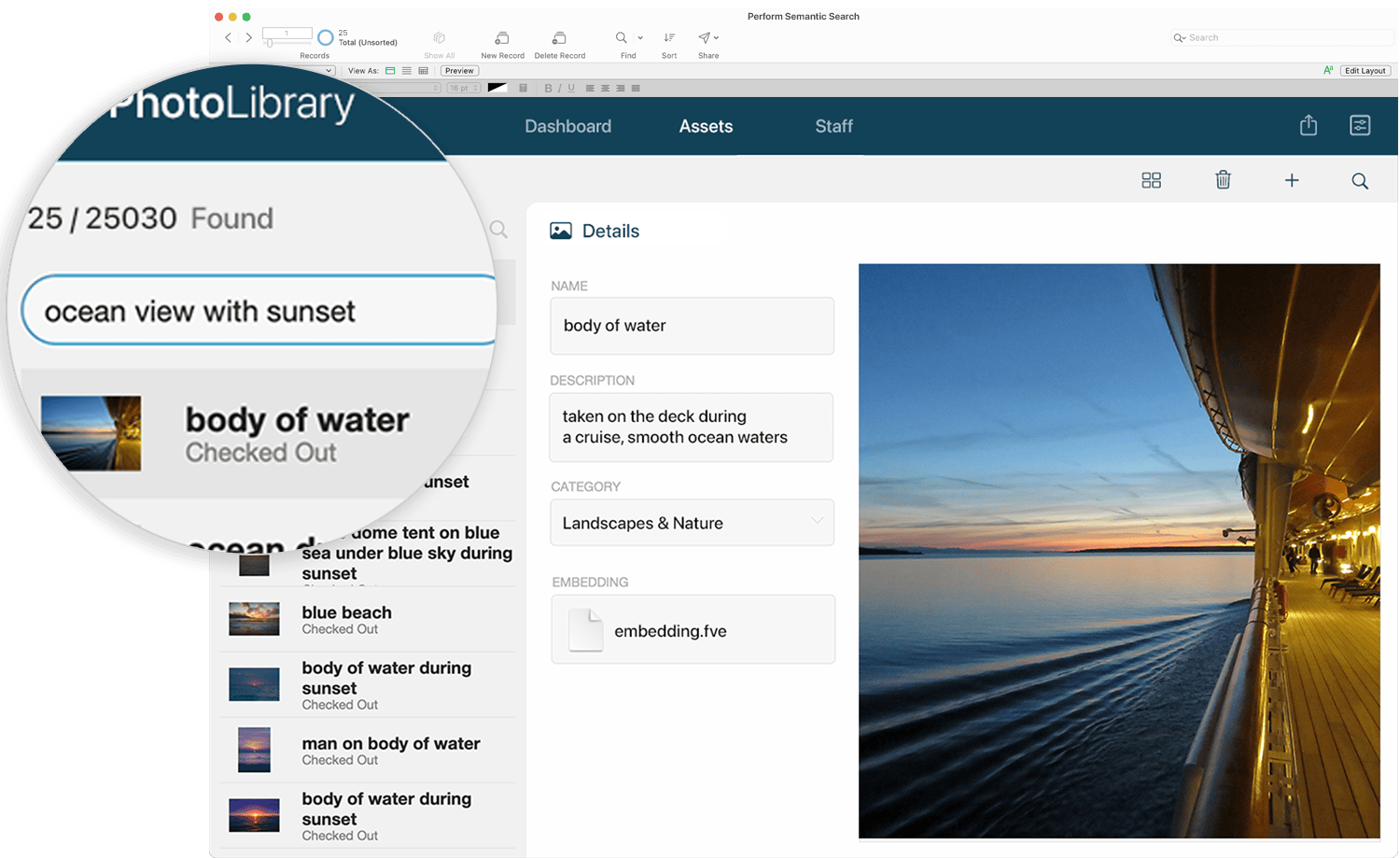
Task: Toggle bold text formatting
Action: pyautogui.click(x=548, y=88)
